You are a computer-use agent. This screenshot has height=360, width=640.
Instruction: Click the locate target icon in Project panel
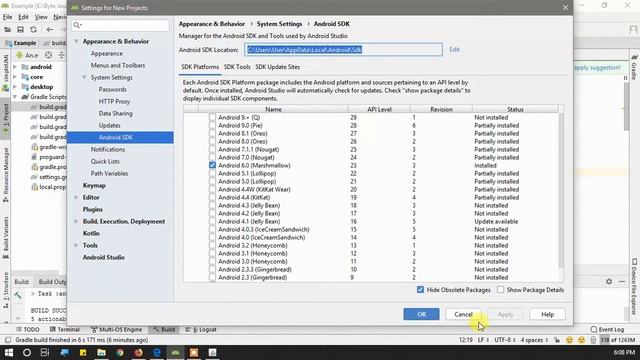click(49, 55)
